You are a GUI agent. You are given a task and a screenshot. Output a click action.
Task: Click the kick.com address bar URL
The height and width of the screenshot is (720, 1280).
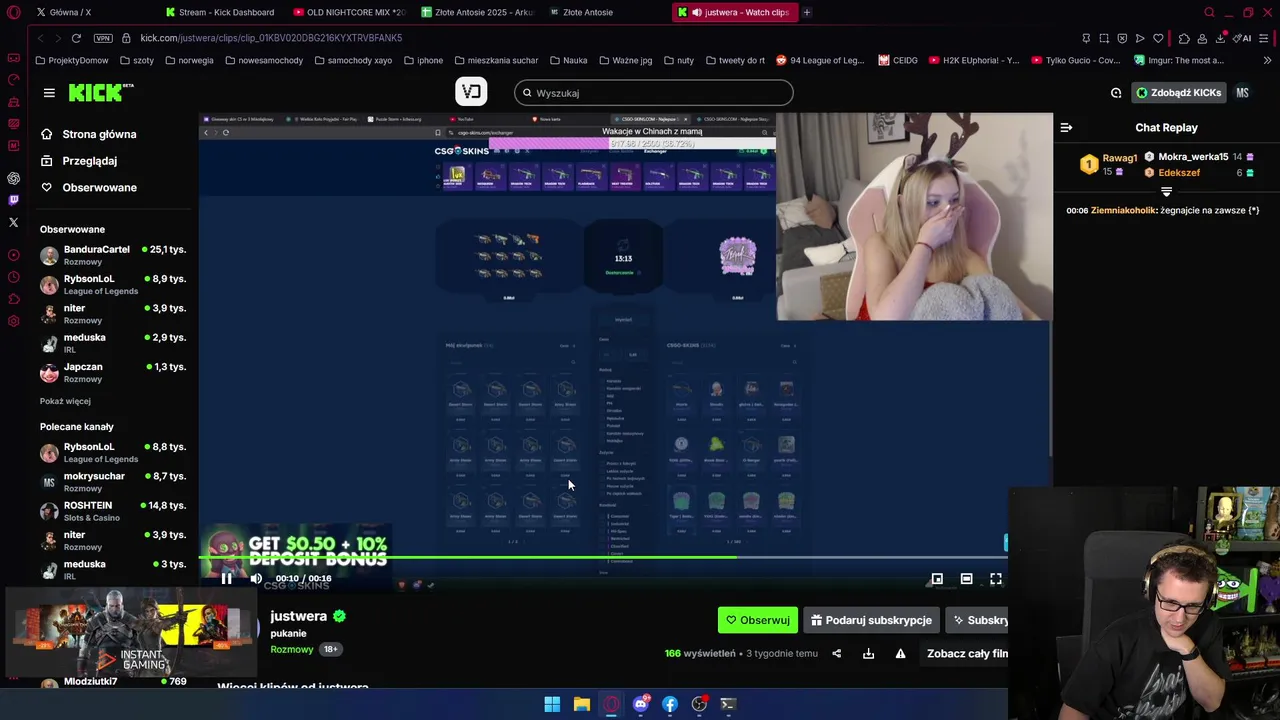[271, 38]
